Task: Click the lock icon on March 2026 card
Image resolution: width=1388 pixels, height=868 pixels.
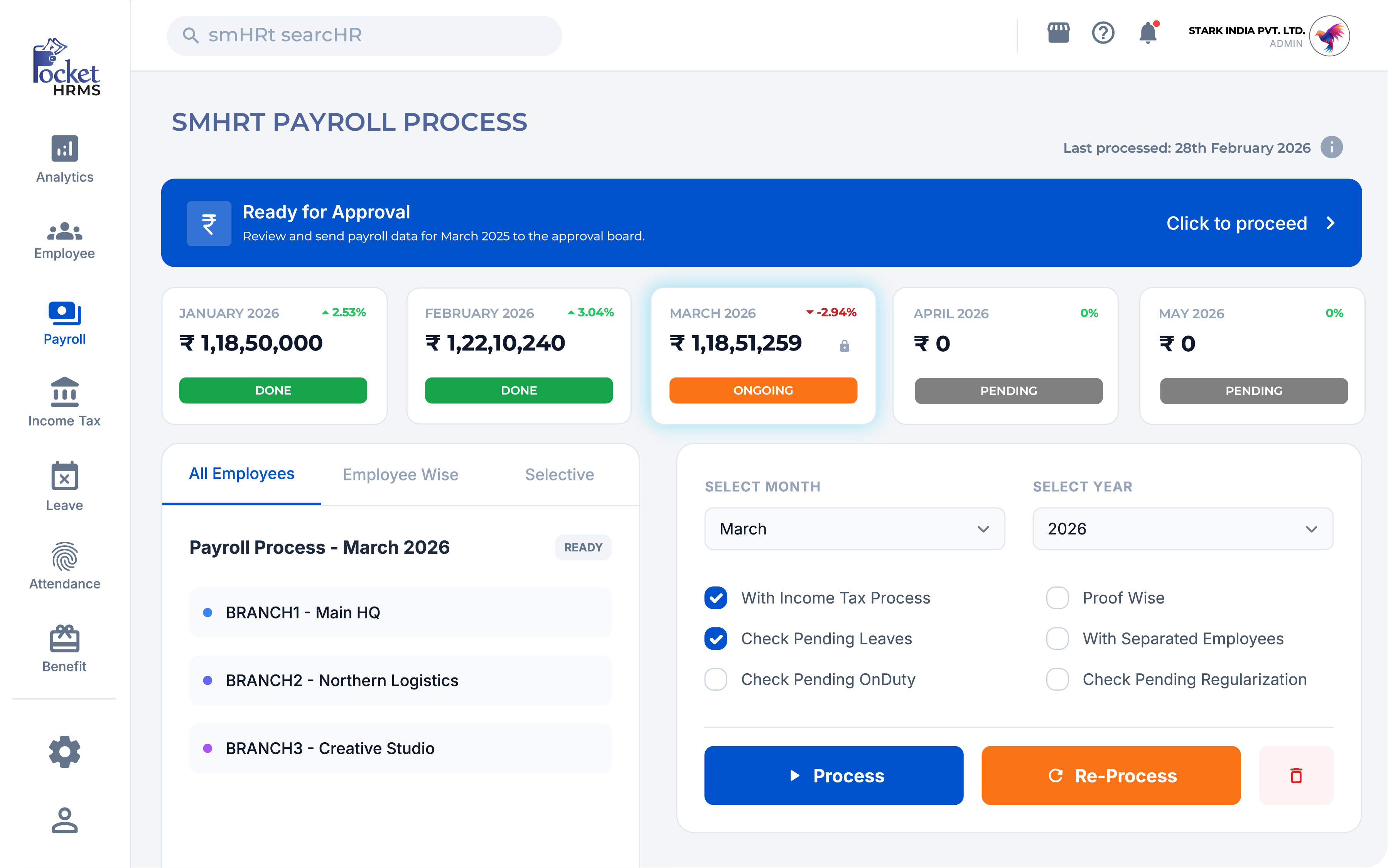Action: coord(844,345)
